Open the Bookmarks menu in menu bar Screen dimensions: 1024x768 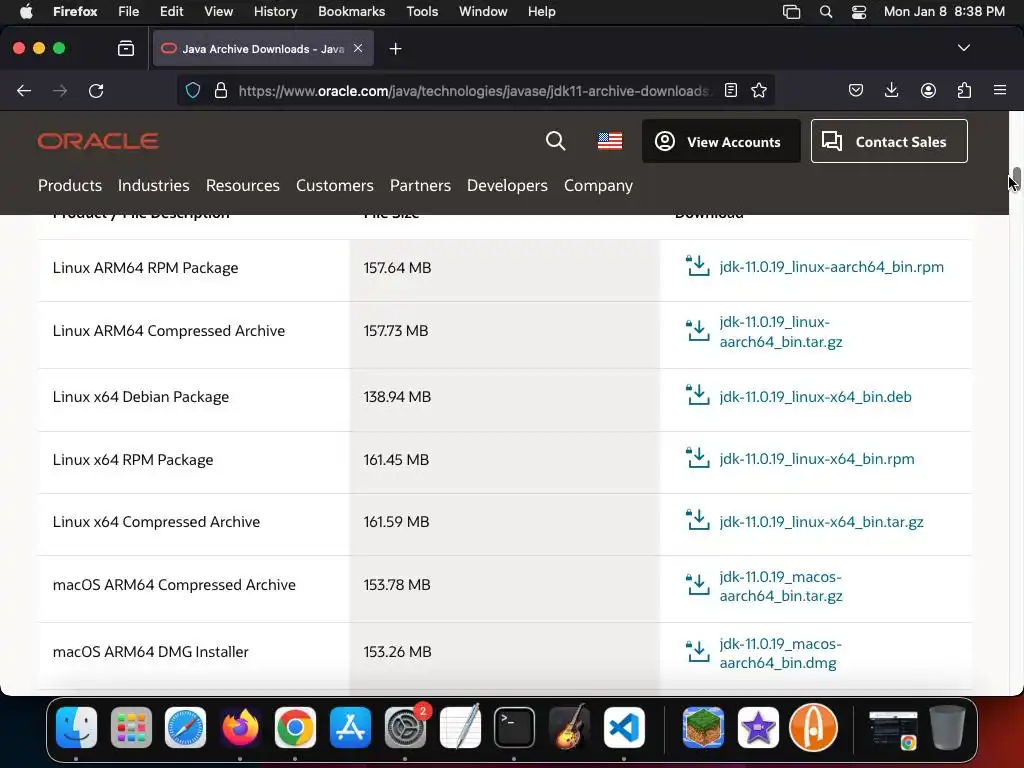tap(351, 11)
